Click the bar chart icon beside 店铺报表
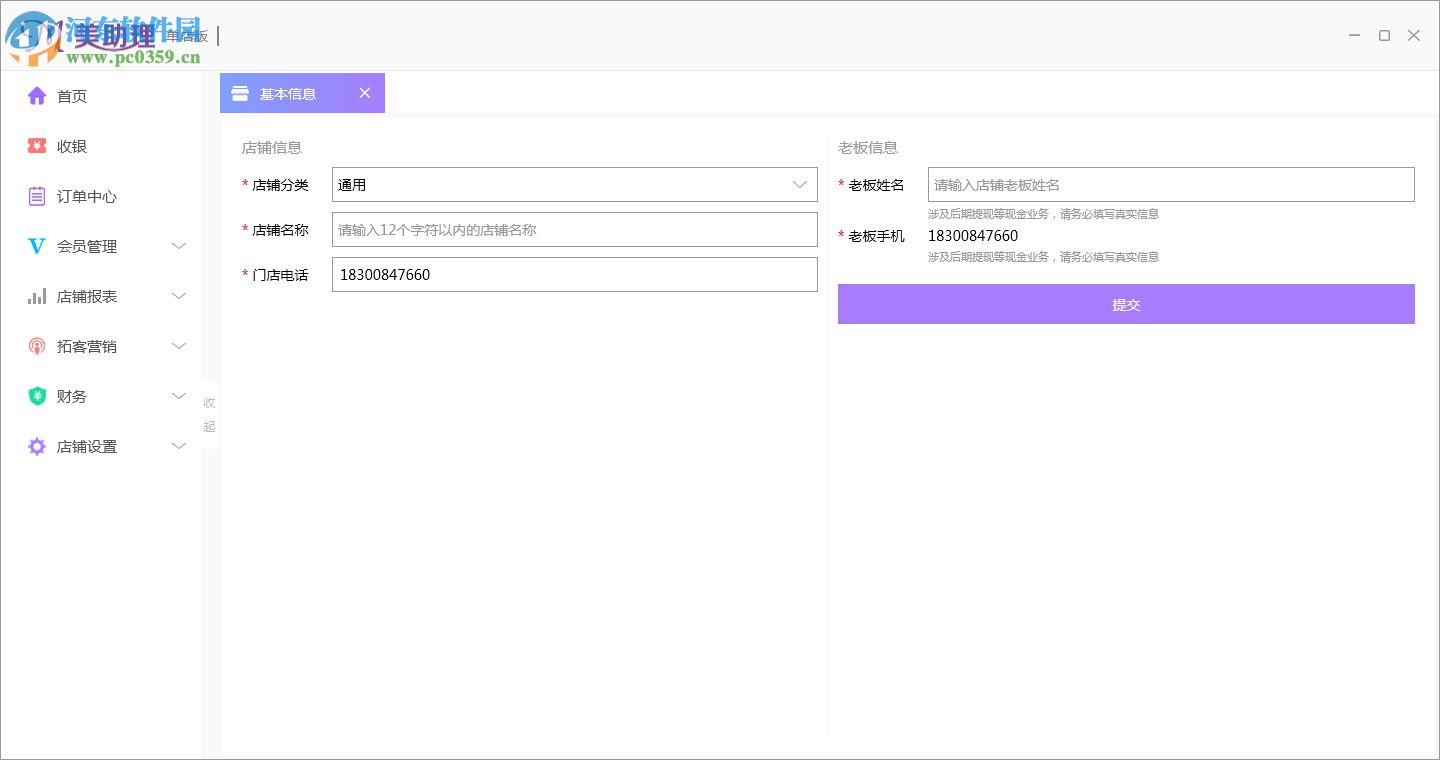 pyautogui.click(x=37, y=296)
